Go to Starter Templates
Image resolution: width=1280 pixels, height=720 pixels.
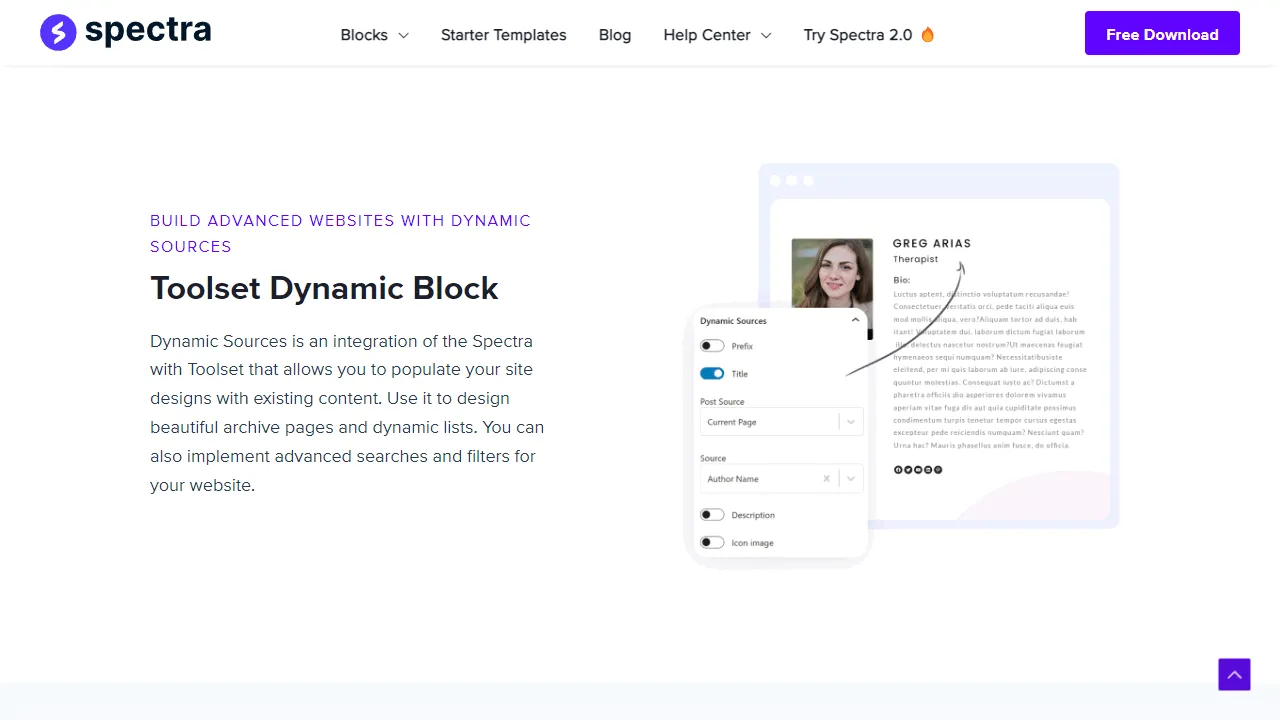tap(503, 35)
